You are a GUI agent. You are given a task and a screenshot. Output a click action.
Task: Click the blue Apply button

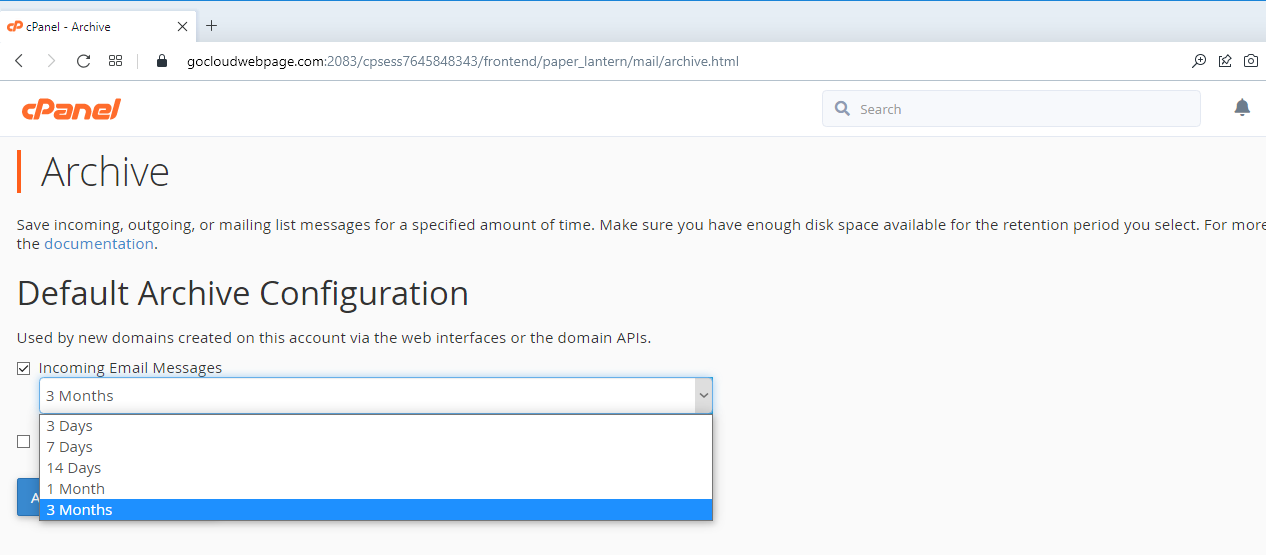pos(28,497)
